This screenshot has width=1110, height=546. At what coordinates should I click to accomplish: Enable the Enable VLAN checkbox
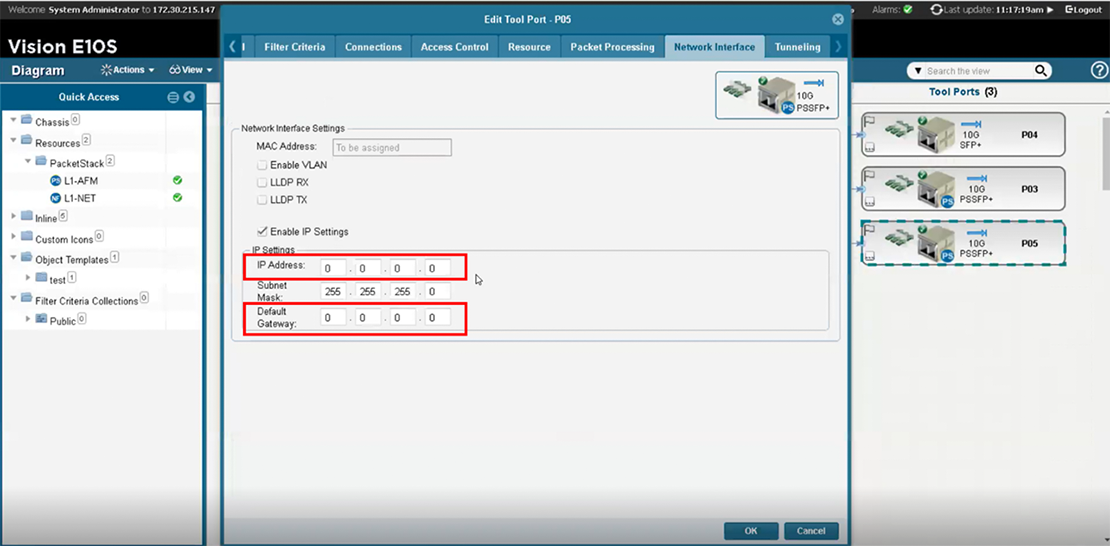(x=262, y=165)
